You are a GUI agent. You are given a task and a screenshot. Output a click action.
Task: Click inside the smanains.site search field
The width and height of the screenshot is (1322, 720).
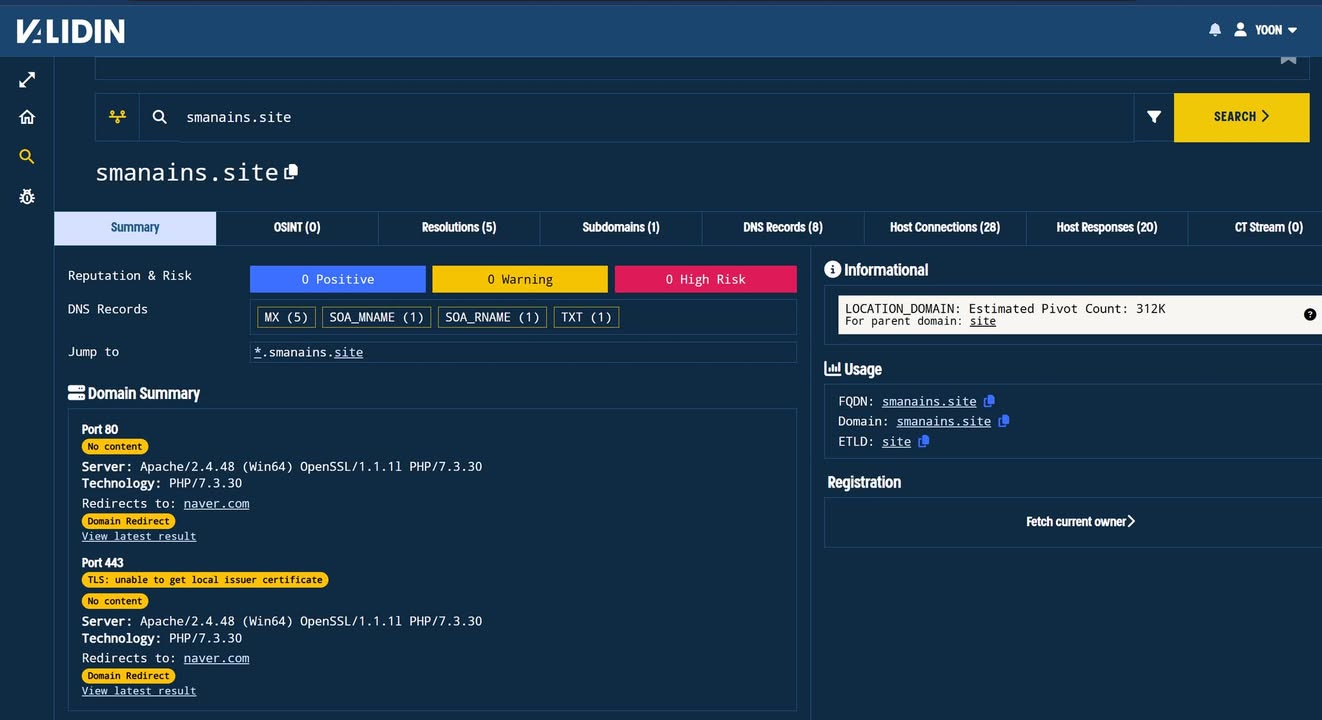coord(400,117)
